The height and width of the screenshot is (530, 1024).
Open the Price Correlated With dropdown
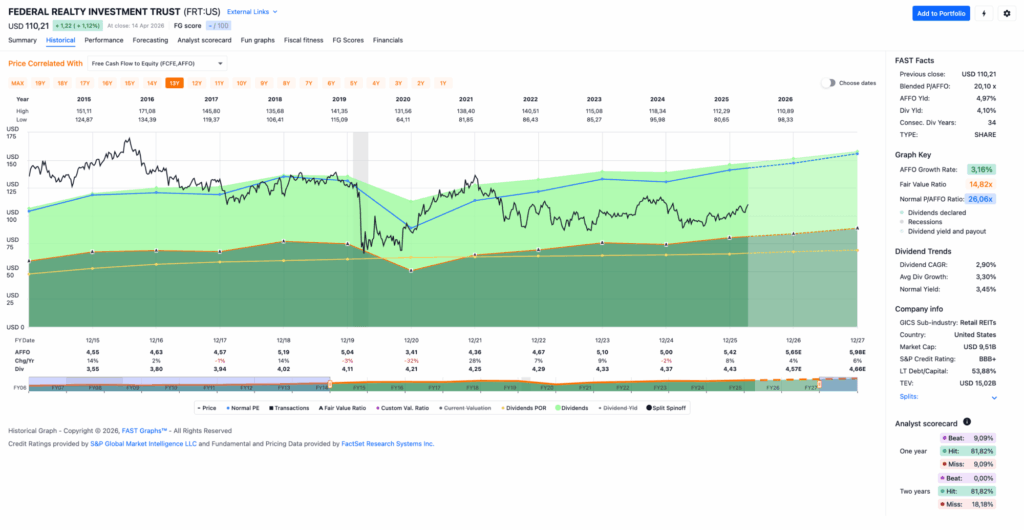[x=171, y=63]
